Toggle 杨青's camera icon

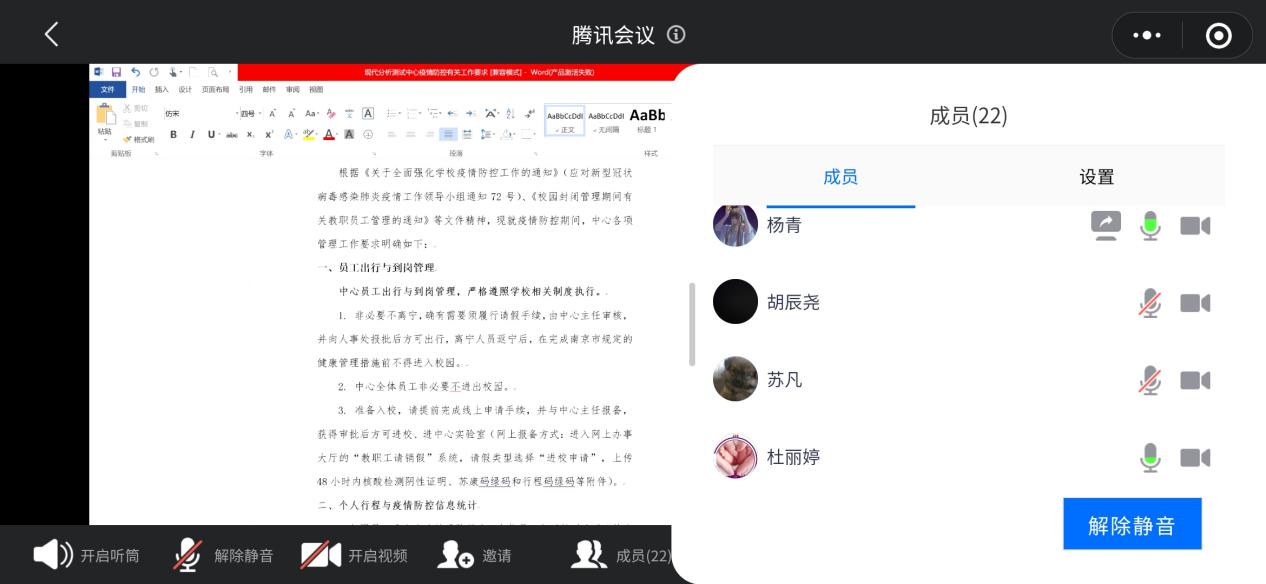click(x=1195, y=226)
